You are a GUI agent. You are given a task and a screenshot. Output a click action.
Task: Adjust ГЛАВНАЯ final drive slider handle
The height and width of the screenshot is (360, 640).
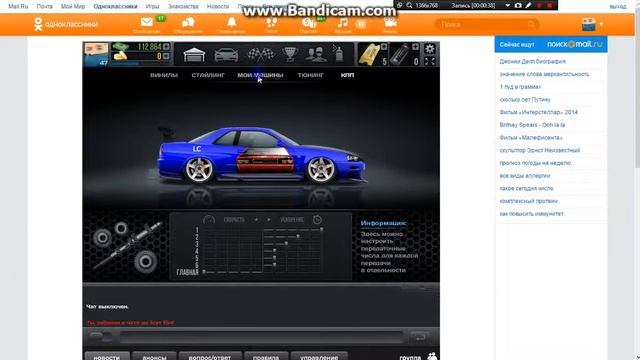pos(204,272)
